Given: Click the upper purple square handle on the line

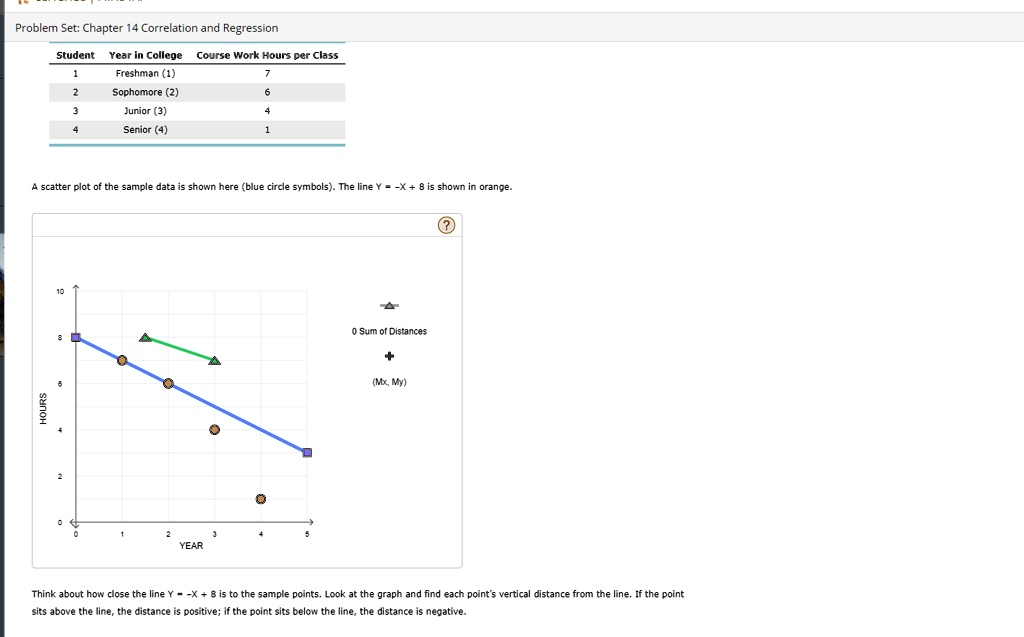Looking at the screenshot, I should click(75, 336).
